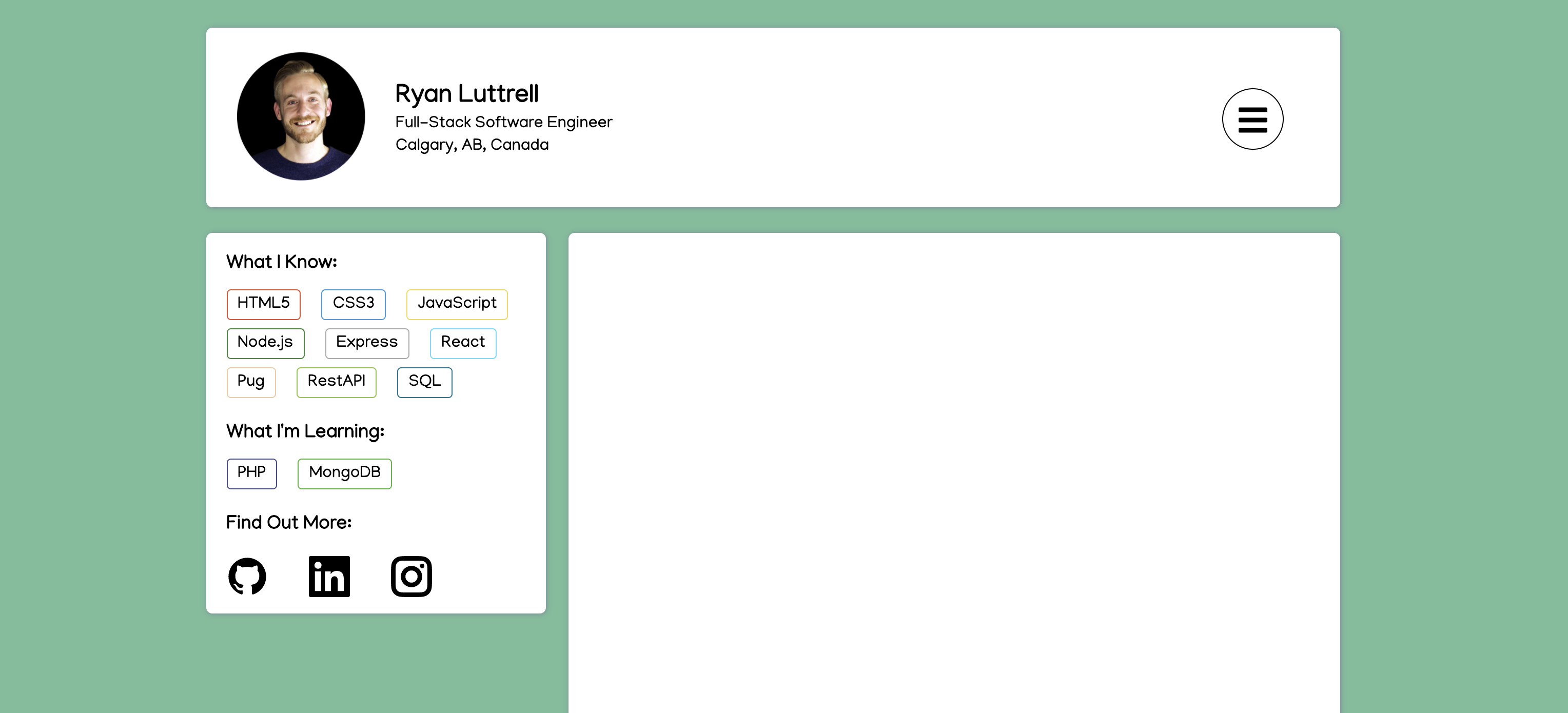The height and width of the screenshot is (713, 1568).
Task: Click the JavaScript skill tag
Action: coord(457,304)
